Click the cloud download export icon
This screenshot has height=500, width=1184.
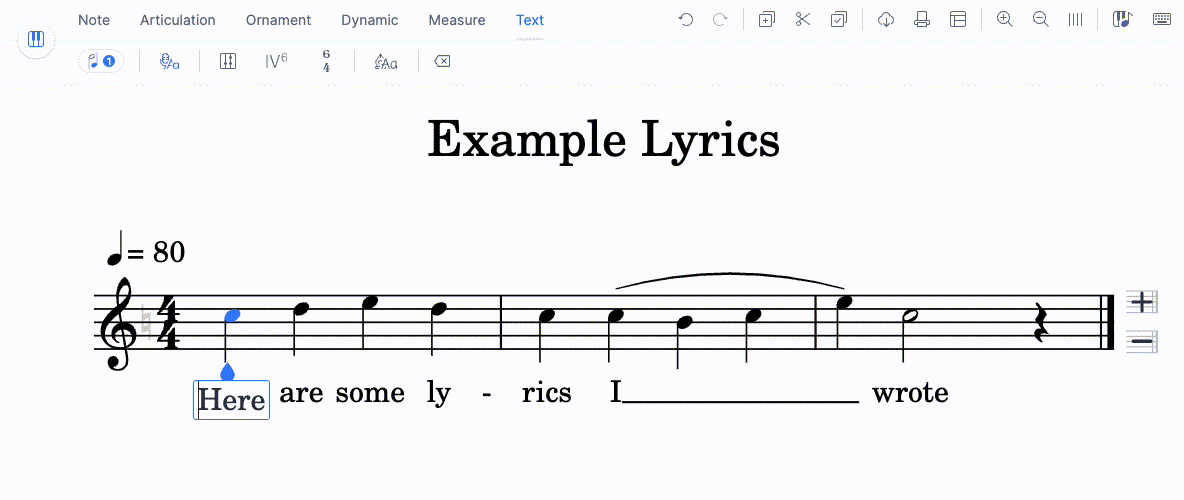pos(885,20)
